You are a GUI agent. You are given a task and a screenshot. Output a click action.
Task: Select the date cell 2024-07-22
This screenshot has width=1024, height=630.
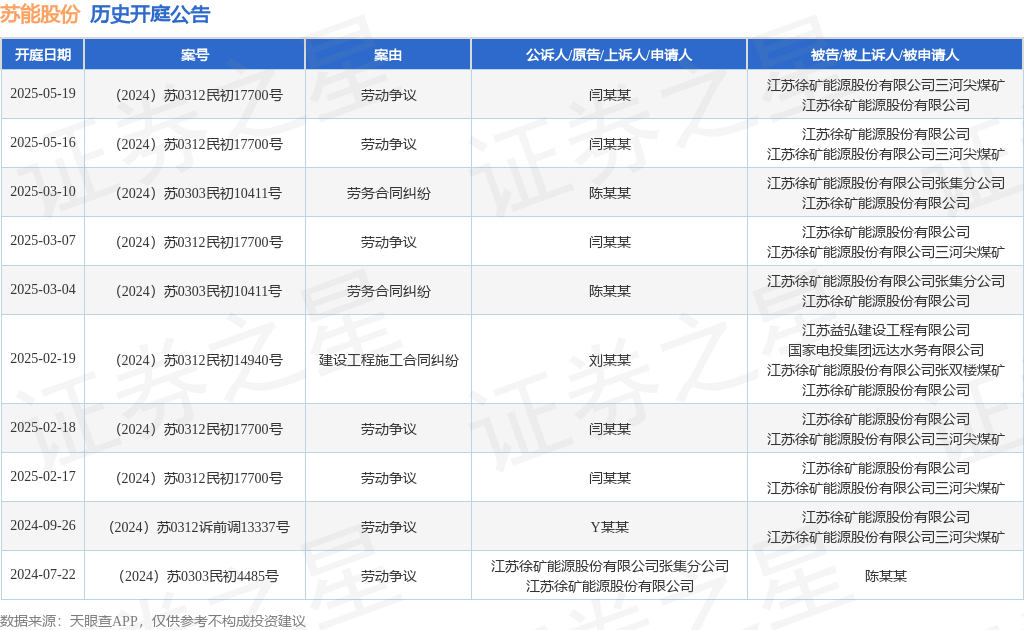[43, 575]
